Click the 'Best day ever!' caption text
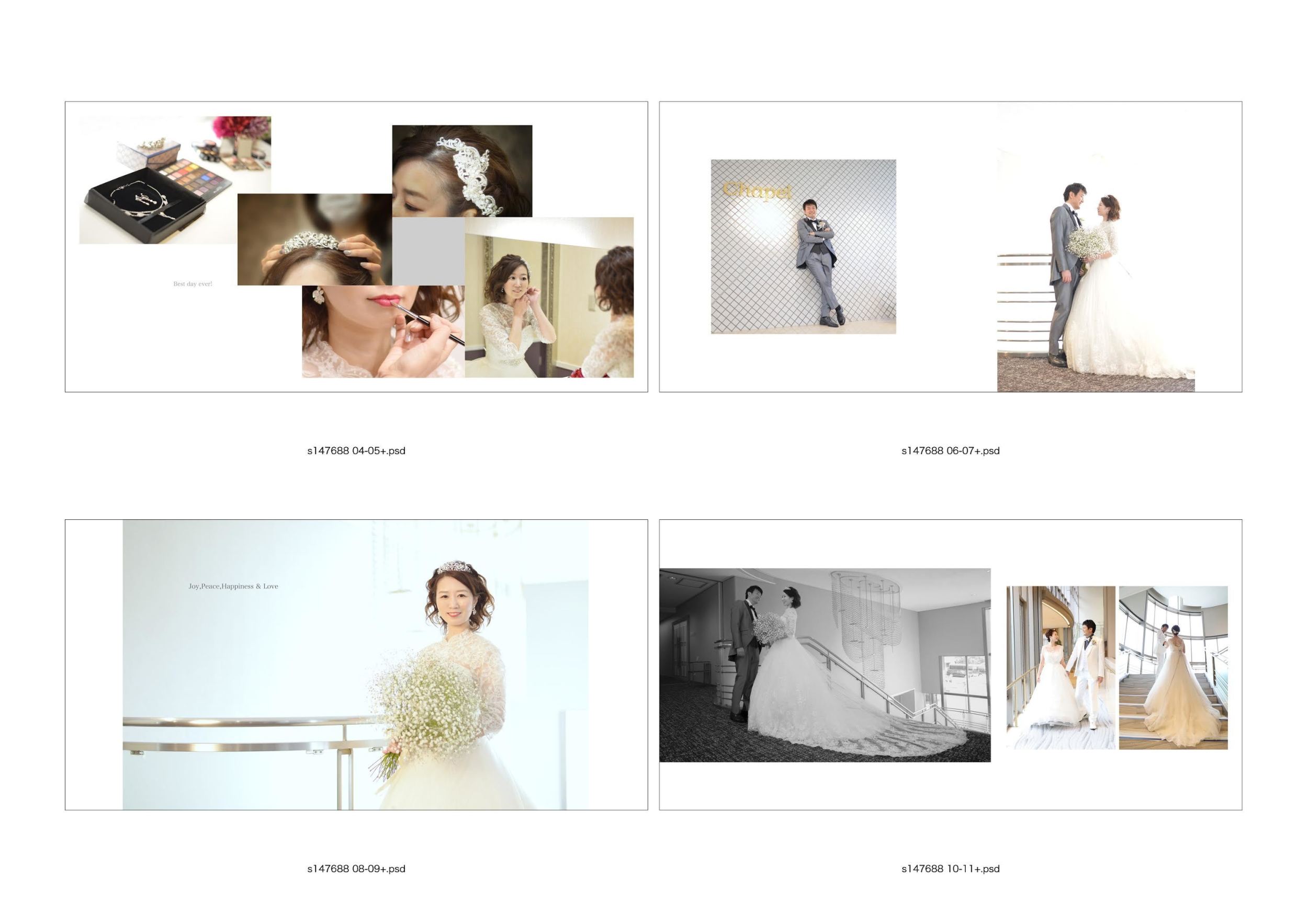 [193, 283]
